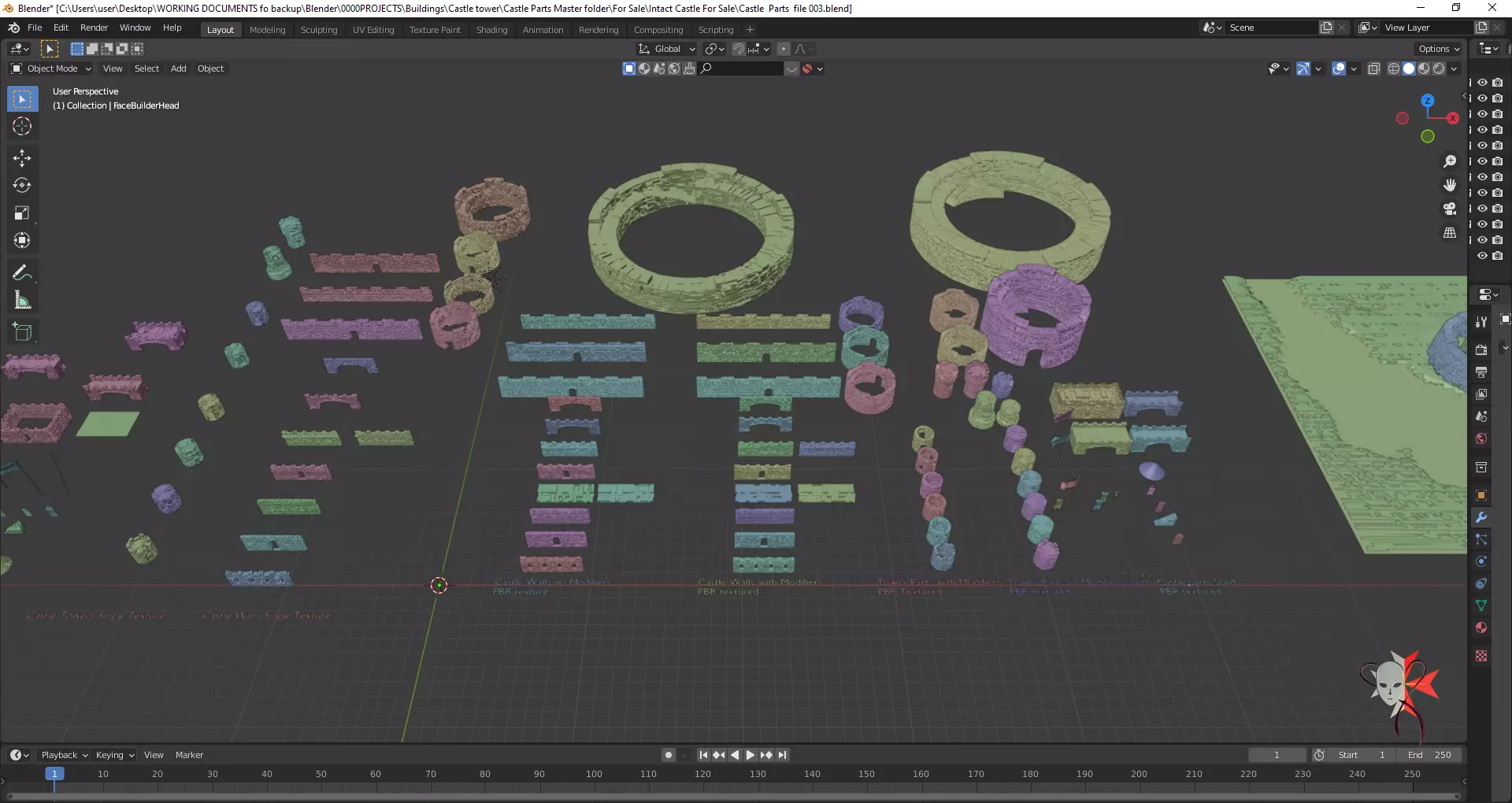The height and width of the screenshot is (803, 1512).
Task: Click the add workspace plus button
Action: [750, 30]
